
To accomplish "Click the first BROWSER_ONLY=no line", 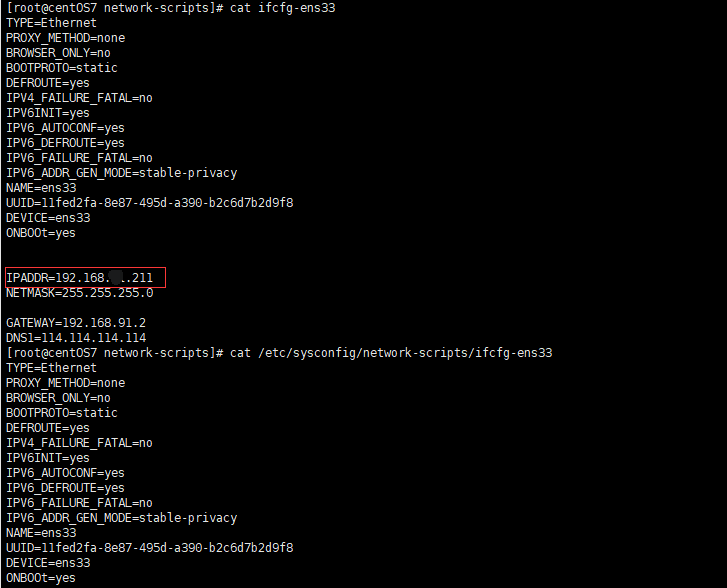I will click(58, 53).
